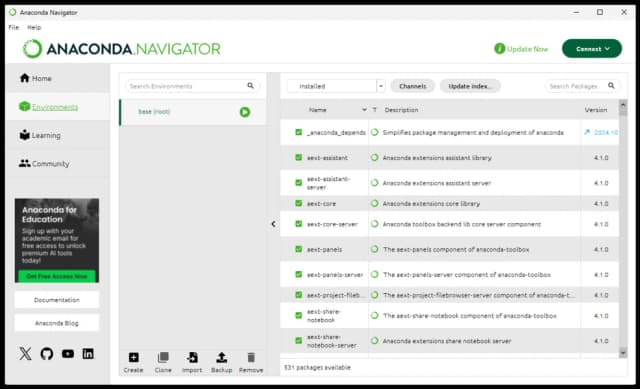The image size is (640, 389).
Task: Toggle the aext-panels package checkbox
Action: (299, 249)
